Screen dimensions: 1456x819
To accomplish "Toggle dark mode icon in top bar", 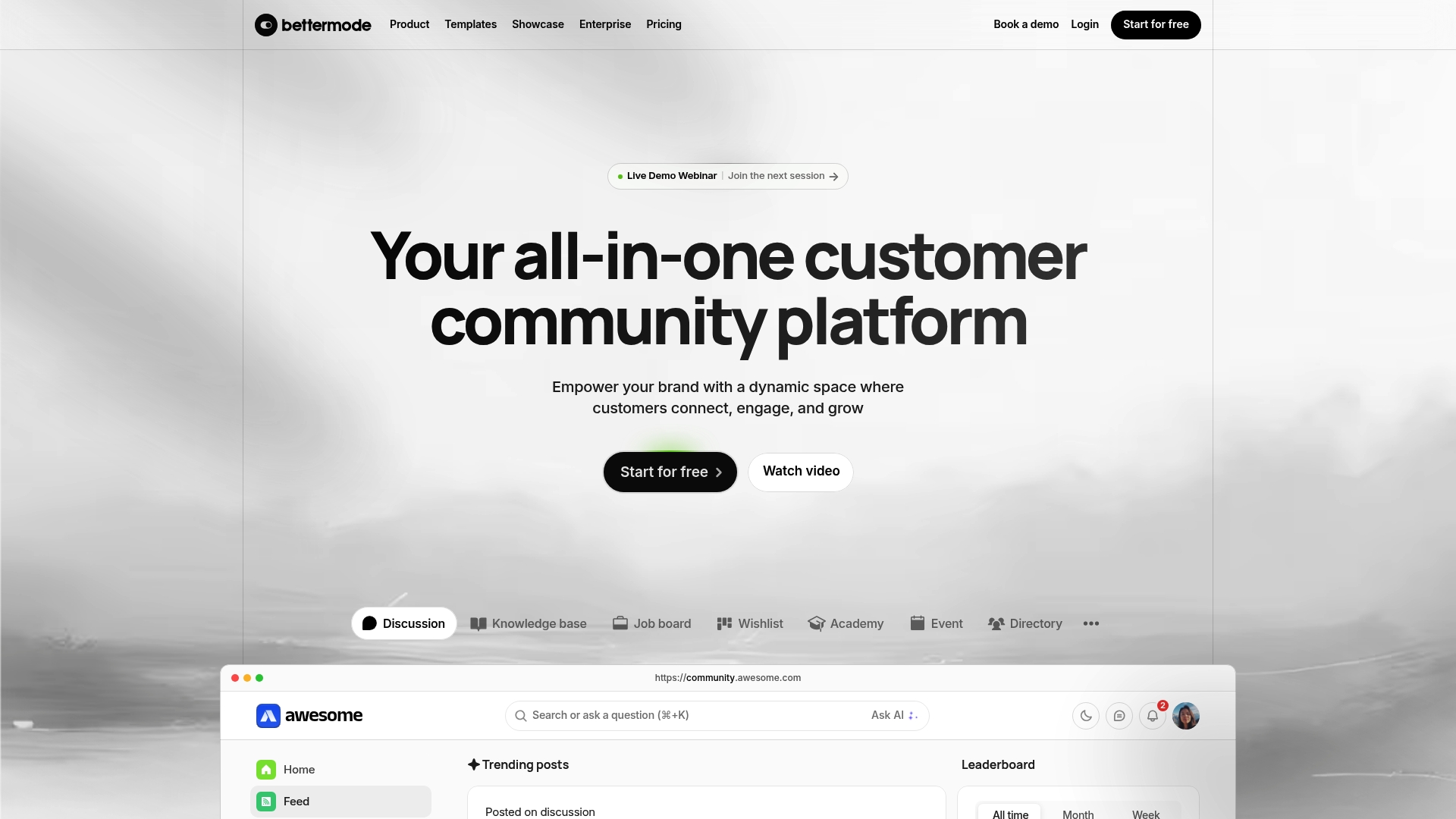I will [1086, 715].
